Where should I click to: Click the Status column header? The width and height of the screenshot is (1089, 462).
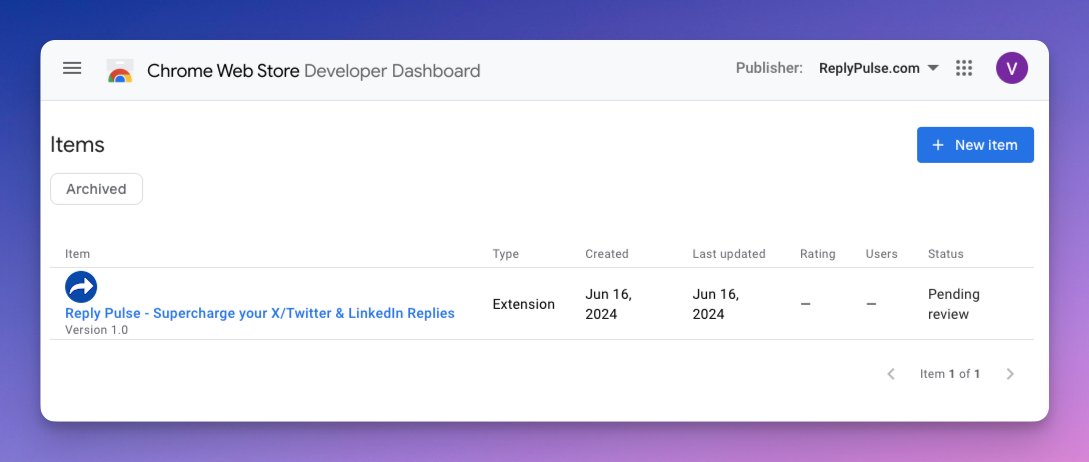[x=945, y=254]
